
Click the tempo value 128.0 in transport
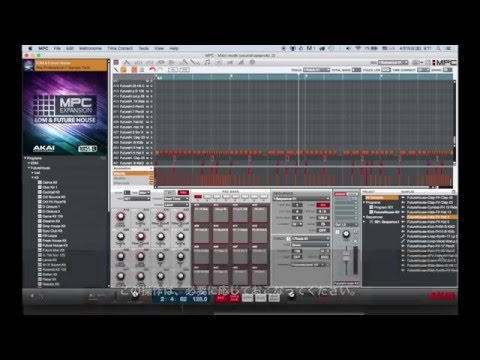coord(200,299)
